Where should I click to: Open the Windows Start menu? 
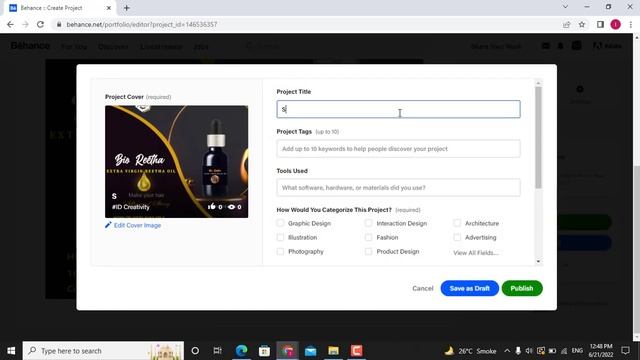(11, 351)
